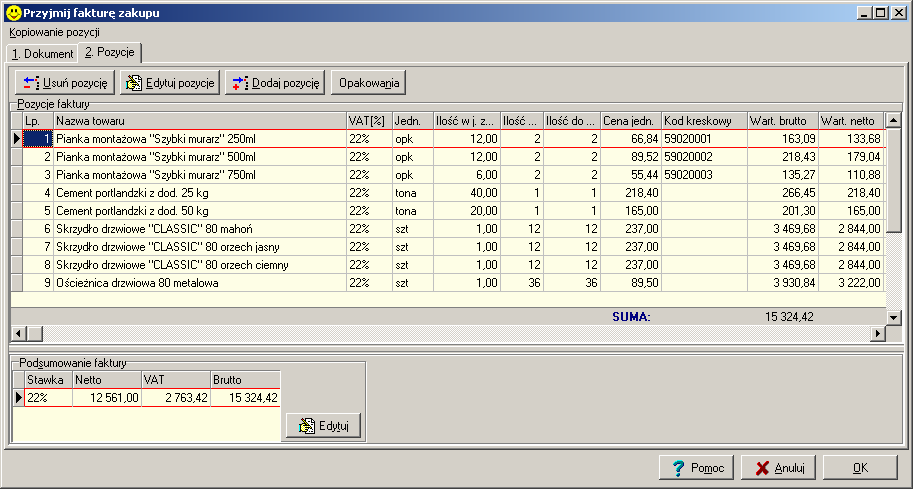Click barcode cell 59020001
The image size is (913, 489).
(x=705, y=139)
